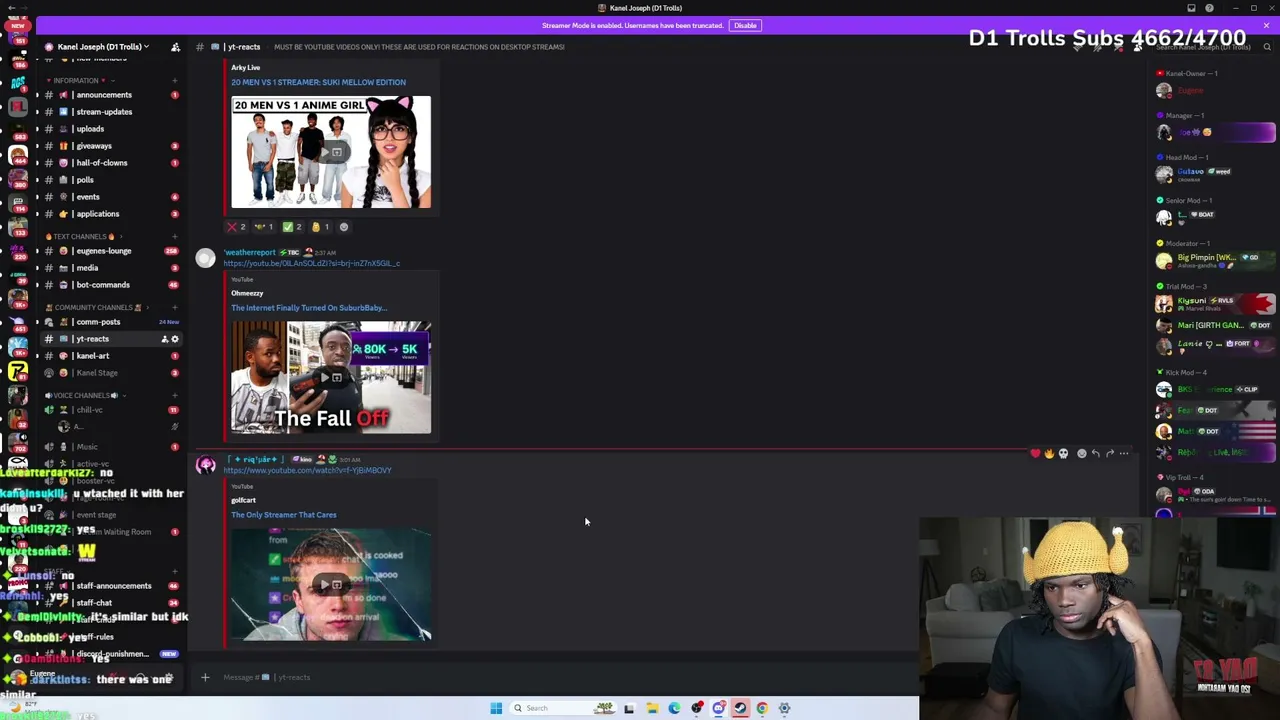Click the plus attach button in message bar
This screenshot has height=720, width=1280.
(205, 678)
